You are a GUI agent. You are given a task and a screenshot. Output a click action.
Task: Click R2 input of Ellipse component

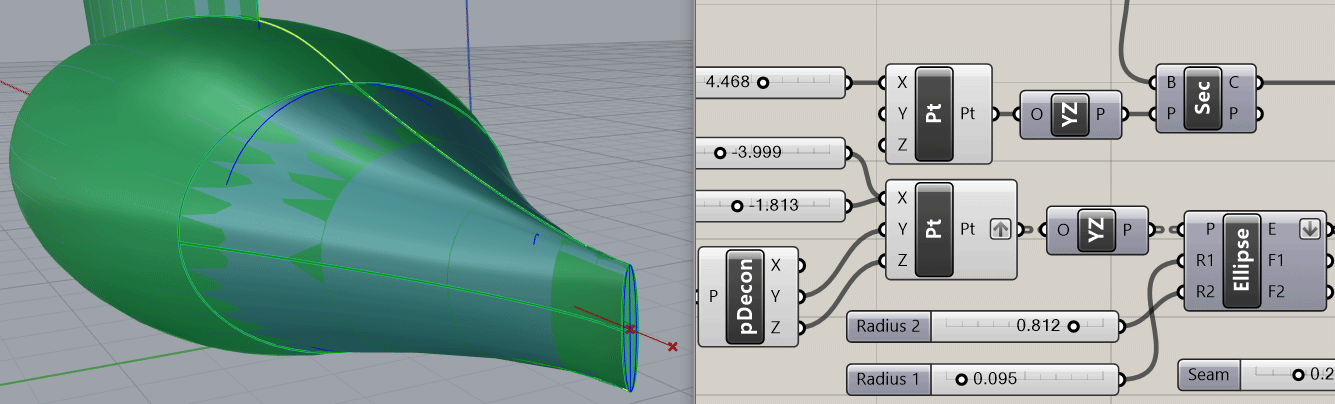pos(1204,292)
